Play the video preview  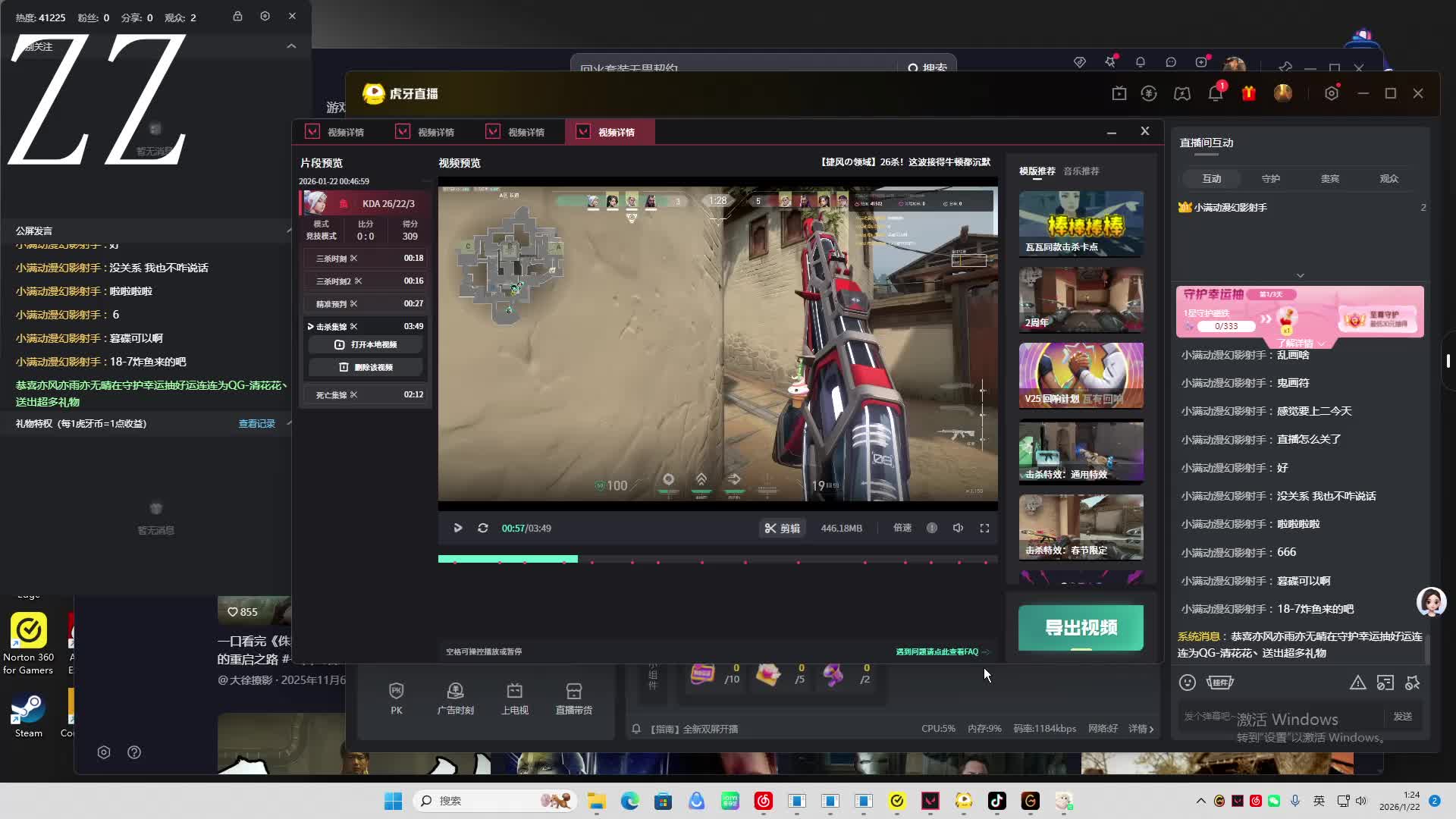tap(457, 528)
